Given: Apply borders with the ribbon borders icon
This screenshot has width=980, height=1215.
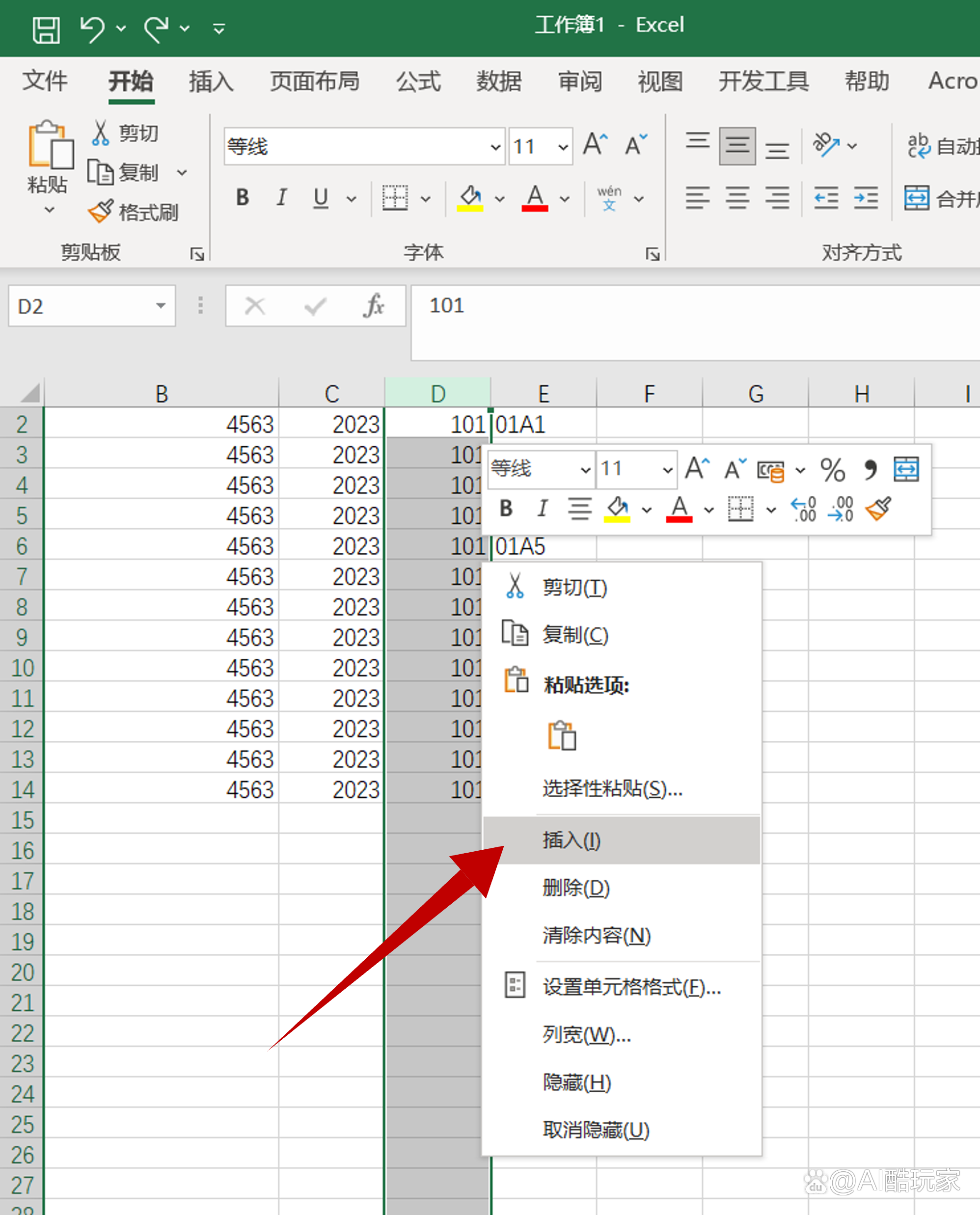Looking at the screenshot, I should tap(395, 197).
